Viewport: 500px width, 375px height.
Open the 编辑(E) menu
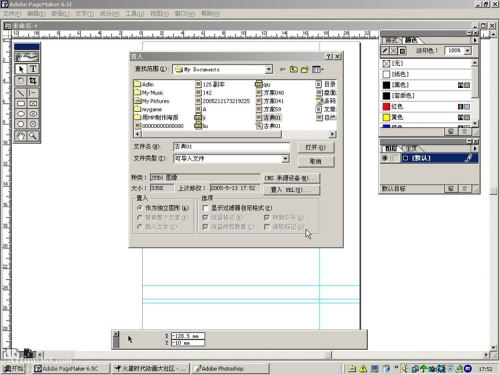click(x=36, y=14)
